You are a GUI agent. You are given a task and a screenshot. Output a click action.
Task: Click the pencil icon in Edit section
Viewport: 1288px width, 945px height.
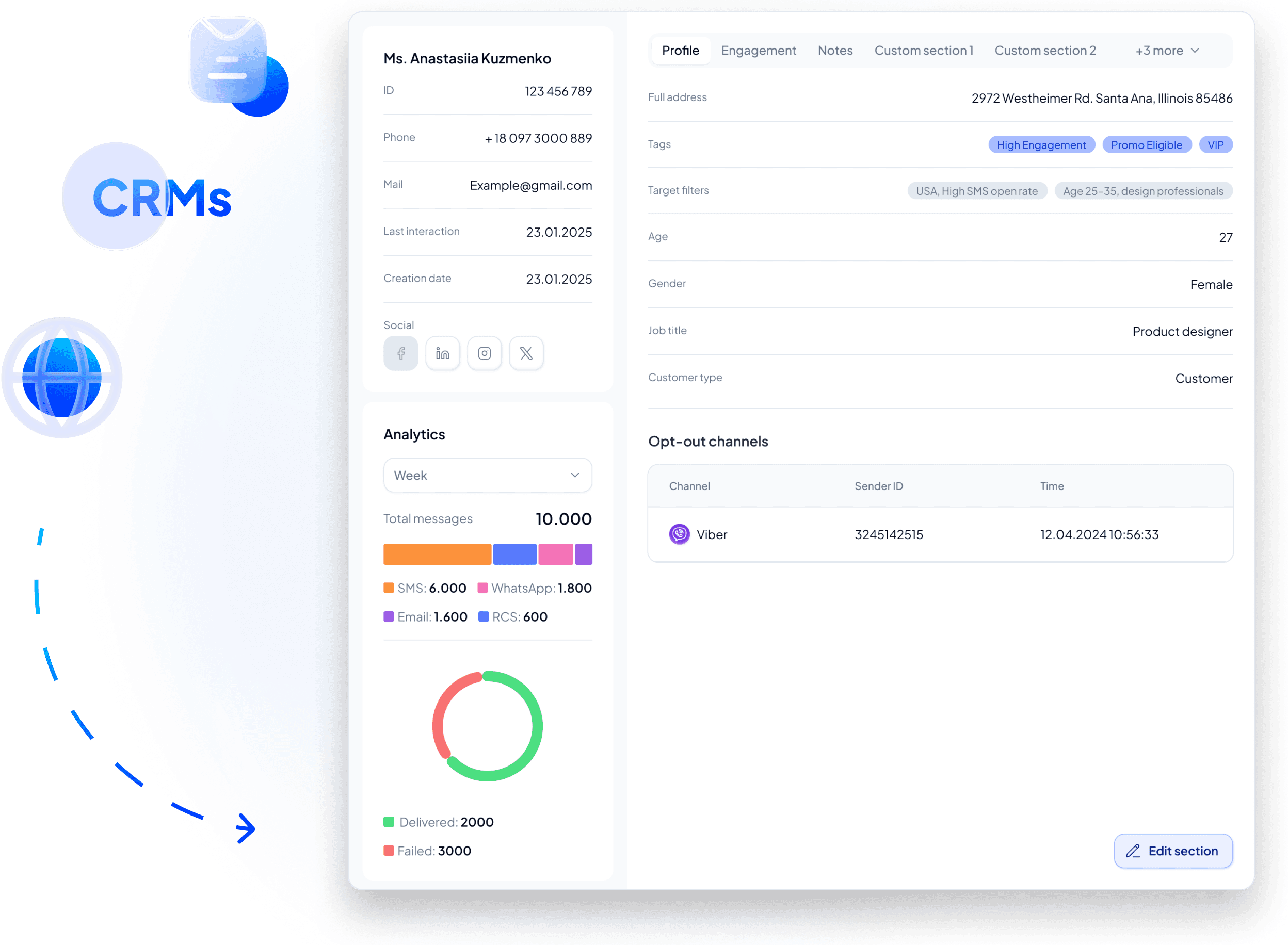[1133, 851]
